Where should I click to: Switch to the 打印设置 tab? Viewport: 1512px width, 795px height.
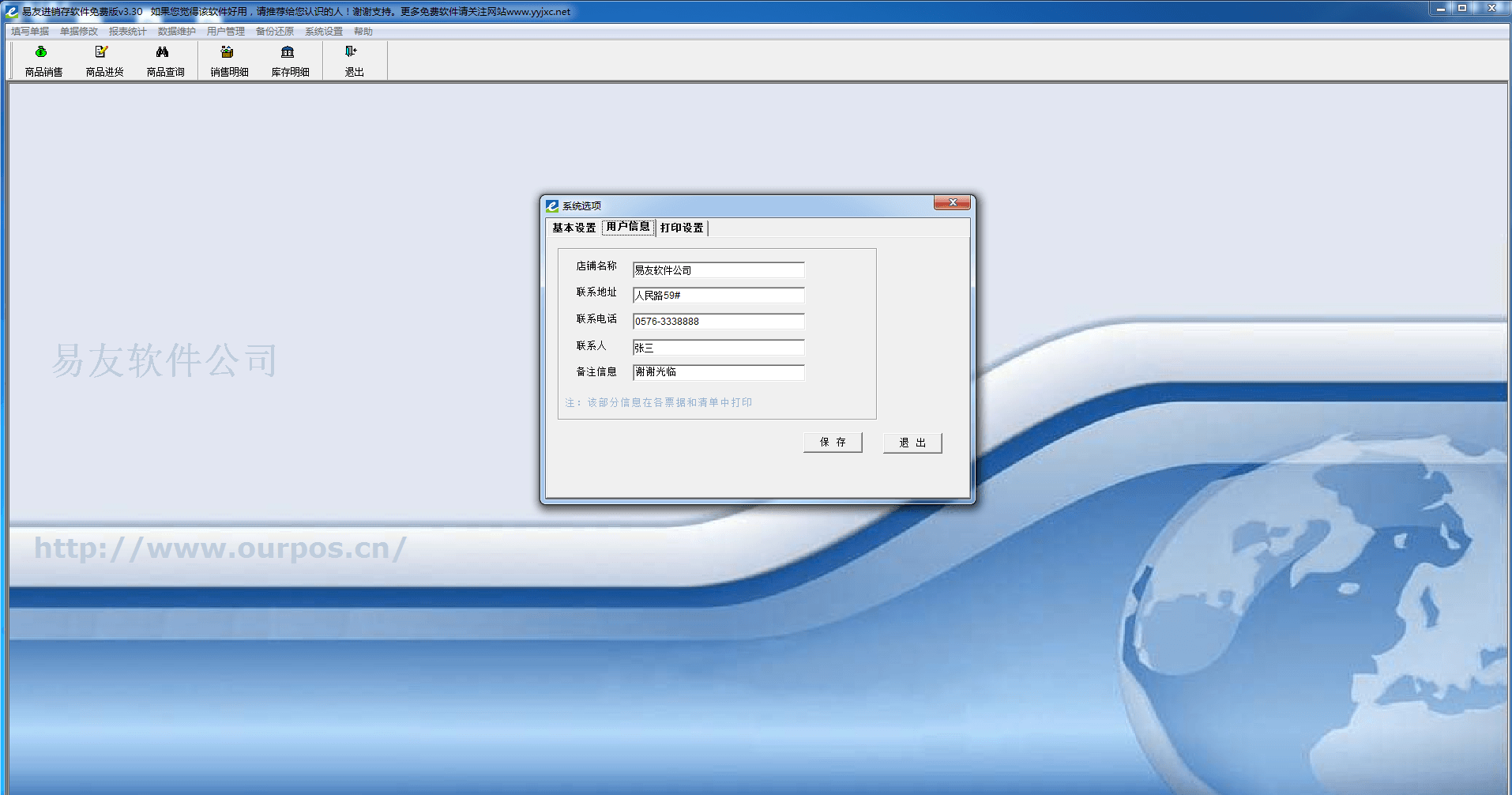[x=682, y=228]
